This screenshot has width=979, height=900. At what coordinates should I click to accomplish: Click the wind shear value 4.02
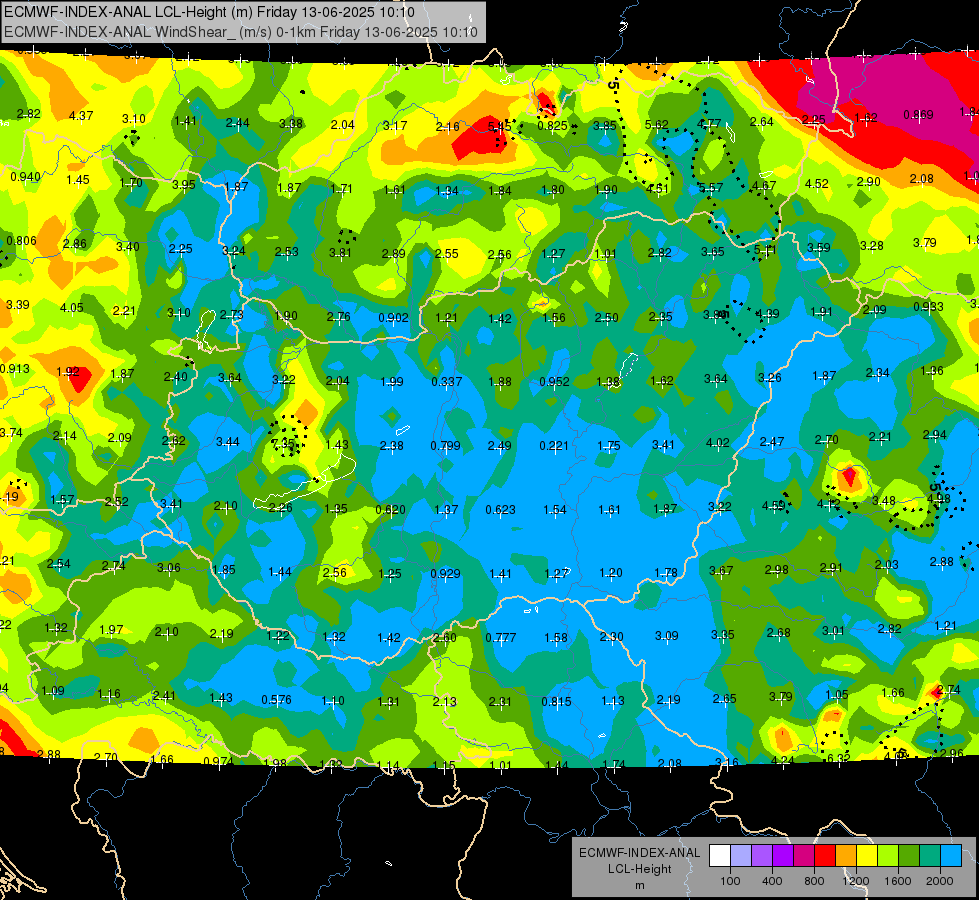[717, 443]
